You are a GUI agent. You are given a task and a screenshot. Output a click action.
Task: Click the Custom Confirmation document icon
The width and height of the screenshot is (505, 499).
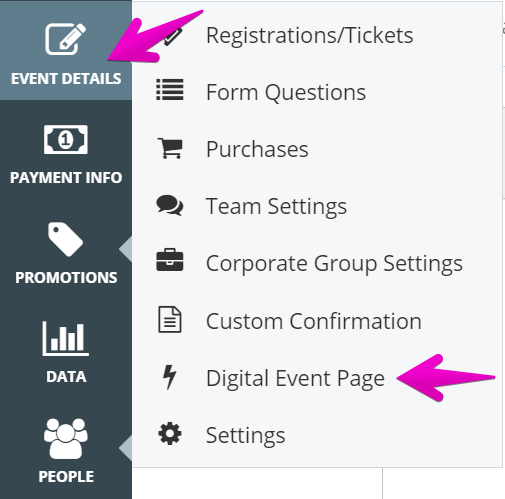(170, 319)
